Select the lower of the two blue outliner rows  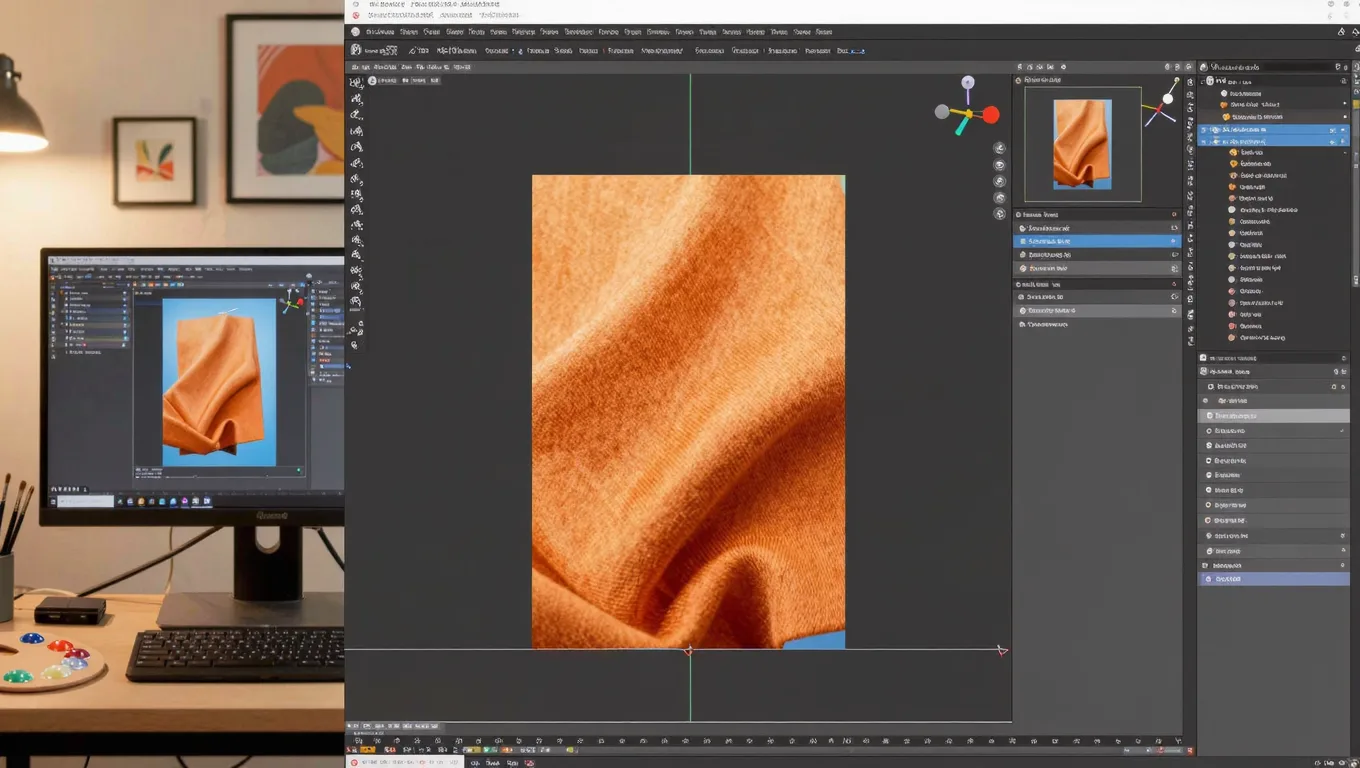(x=1273, y=142)
